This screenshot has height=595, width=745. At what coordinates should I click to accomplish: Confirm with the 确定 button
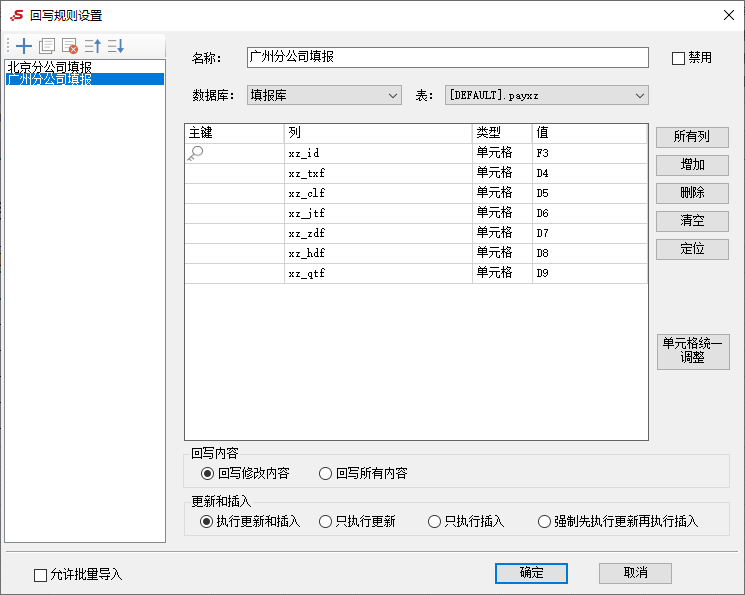coord(531,573)
